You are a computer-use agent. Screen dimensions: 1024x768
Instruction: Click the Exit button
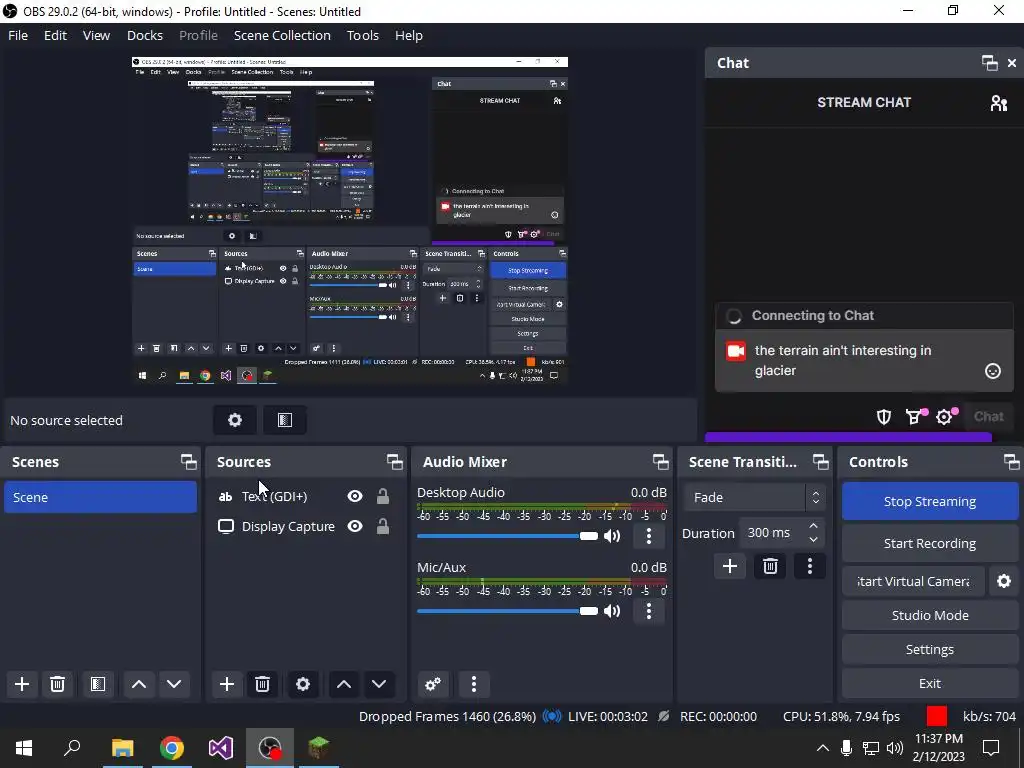point(930,683)
